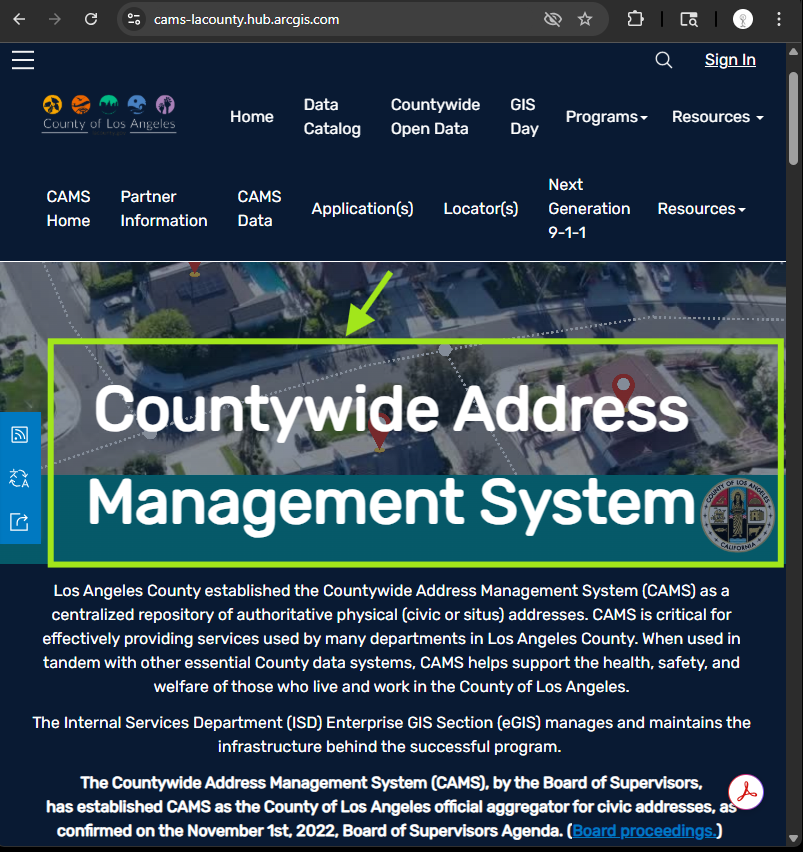The width and height of the screenshot is (803, 852).
Task: Bookmark this page with the star icon
Action: (585, 19)
